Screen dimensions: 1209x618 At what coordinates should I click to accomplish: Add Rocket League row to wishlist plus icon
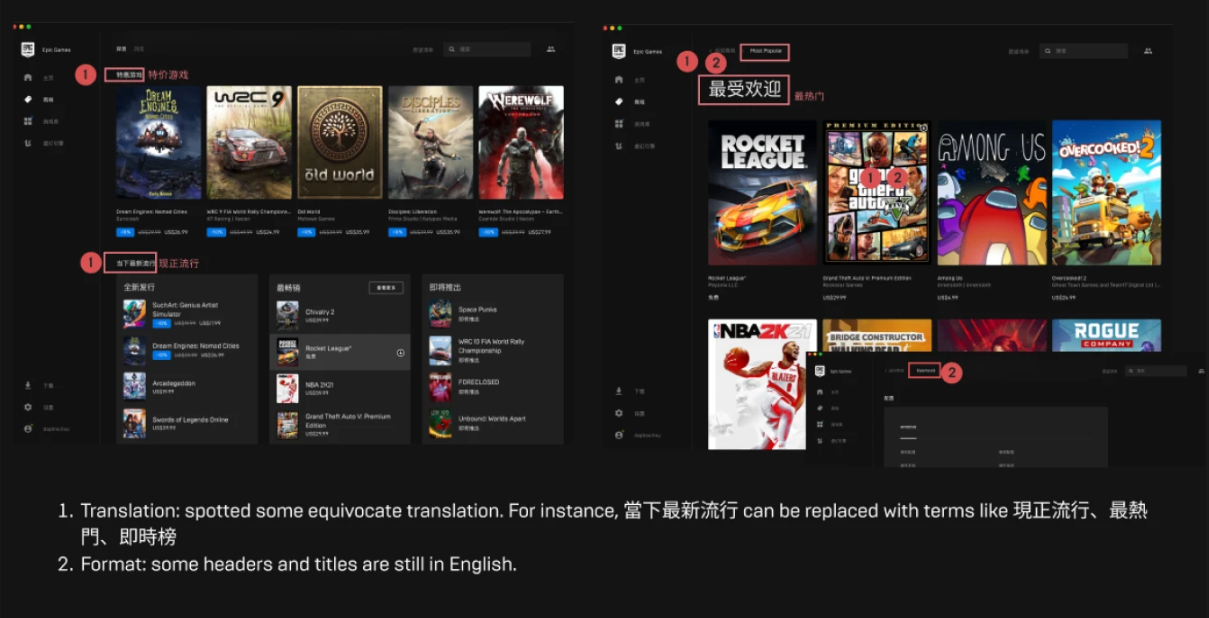400,352
